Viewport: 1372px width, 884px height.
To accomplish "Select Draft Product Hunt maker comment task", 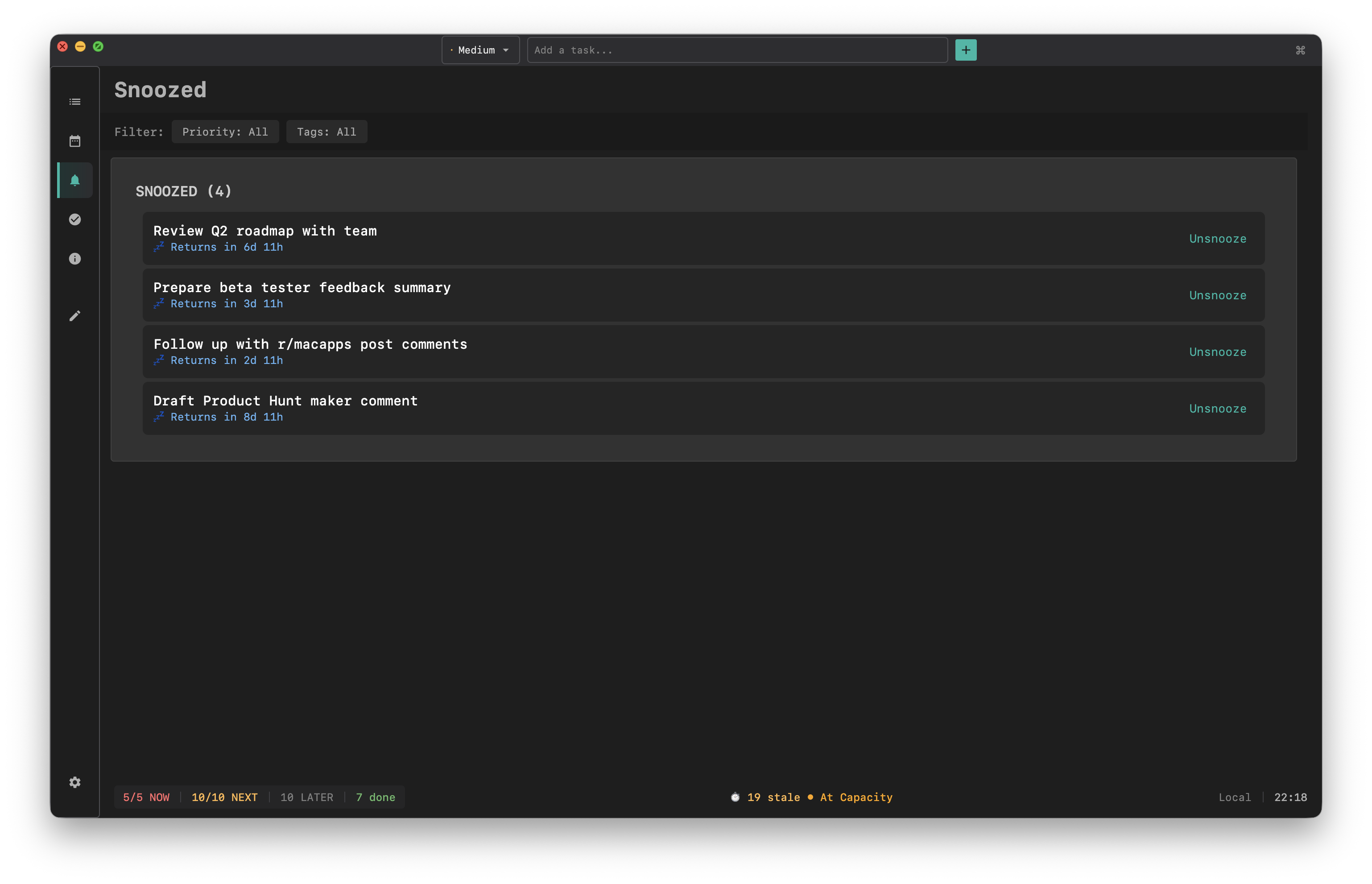I will coord(703,409).
